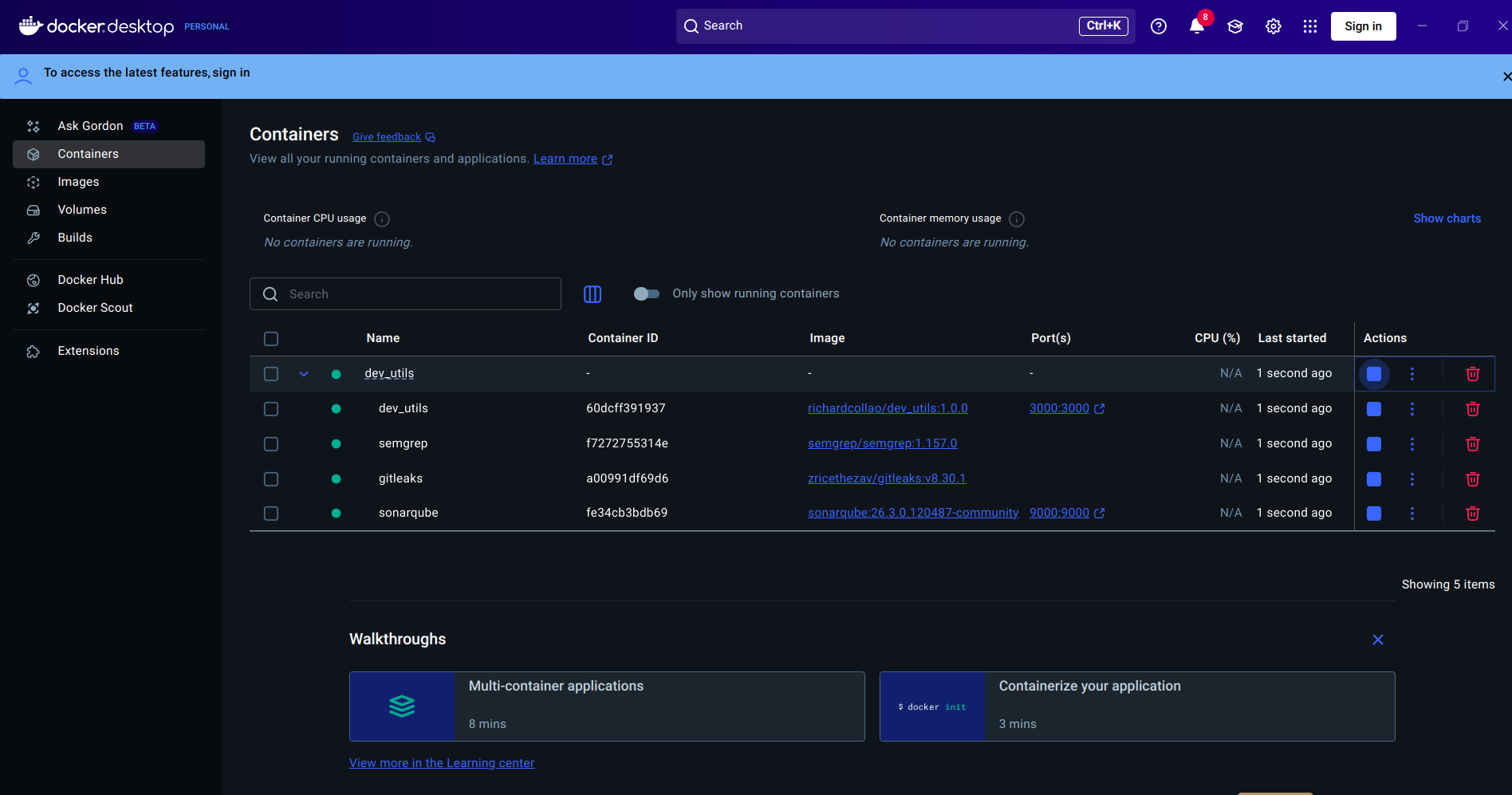
Task: Click the info icon for Container memory usage
Action: point(1017,219)
